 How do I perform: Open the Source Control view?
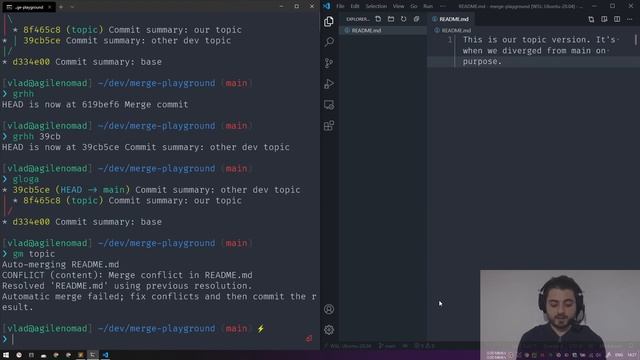[x=329, y=63]
